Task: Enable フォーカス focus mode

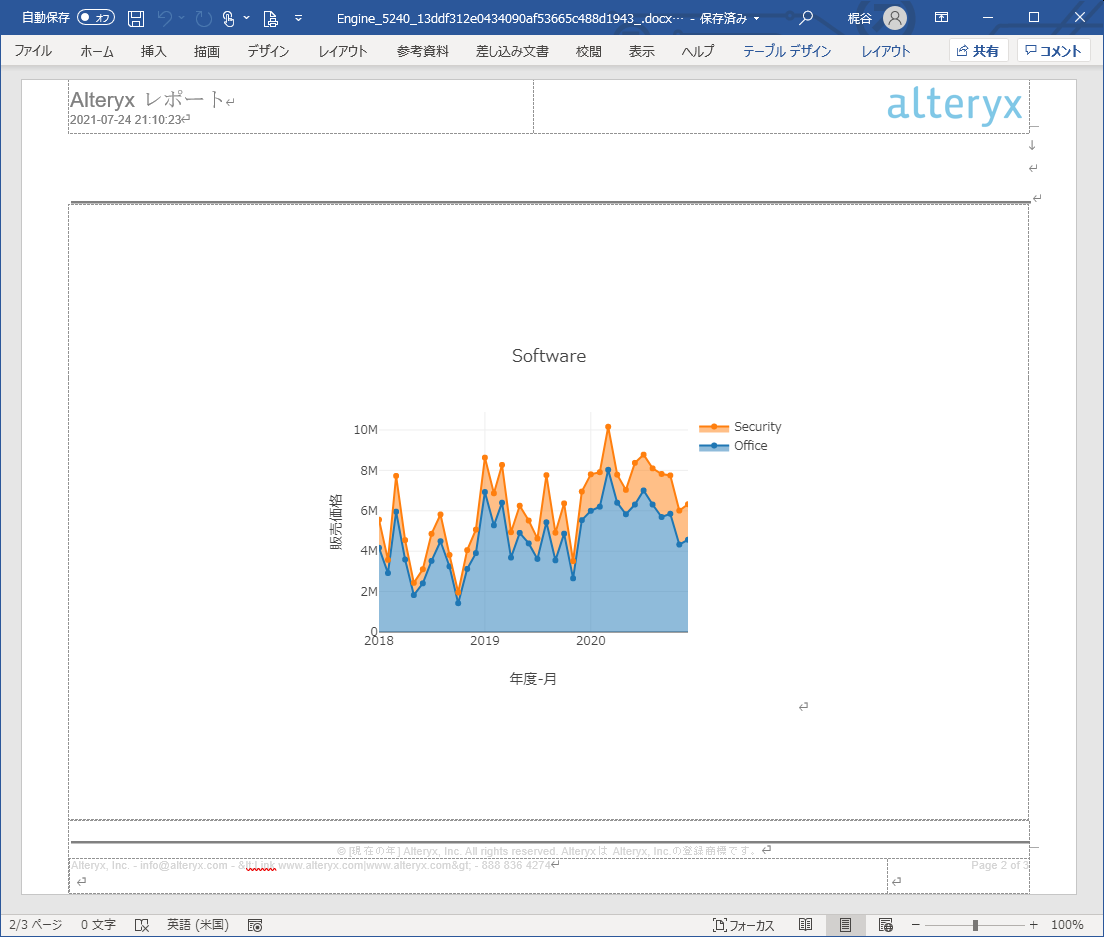Action: pyautogui.click(x=743, y=925)
